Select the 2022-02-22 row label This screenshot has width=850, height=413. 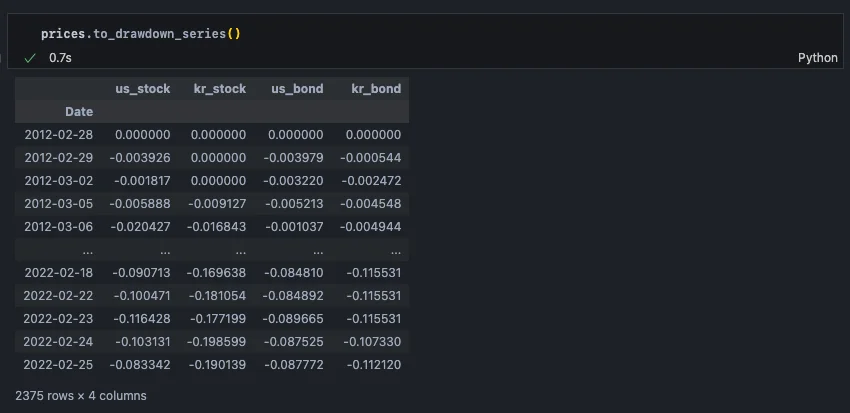point(58,296)
